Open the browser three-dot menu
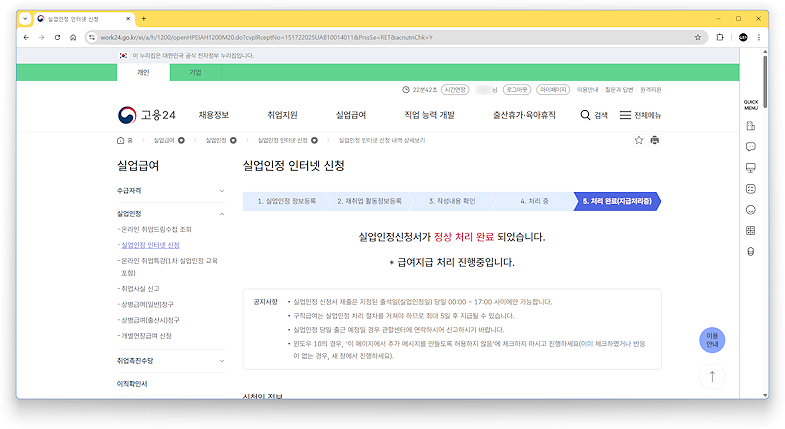 point(759,38)
